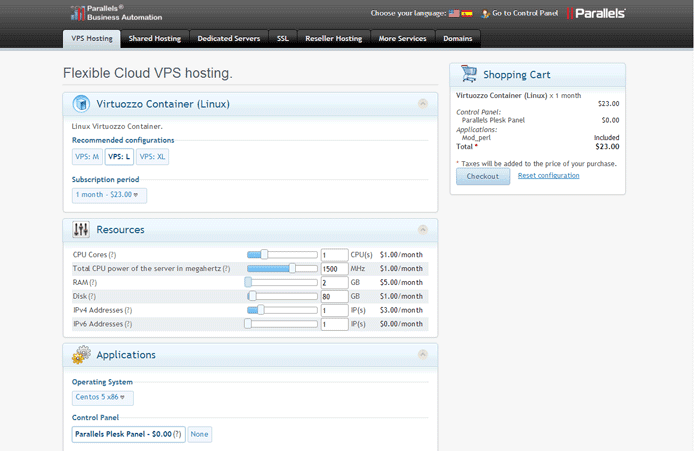Image resolution: width=694 pixels, height=451 pixels.
Task: Open CPU Cores help question mark
Action: 112,255
